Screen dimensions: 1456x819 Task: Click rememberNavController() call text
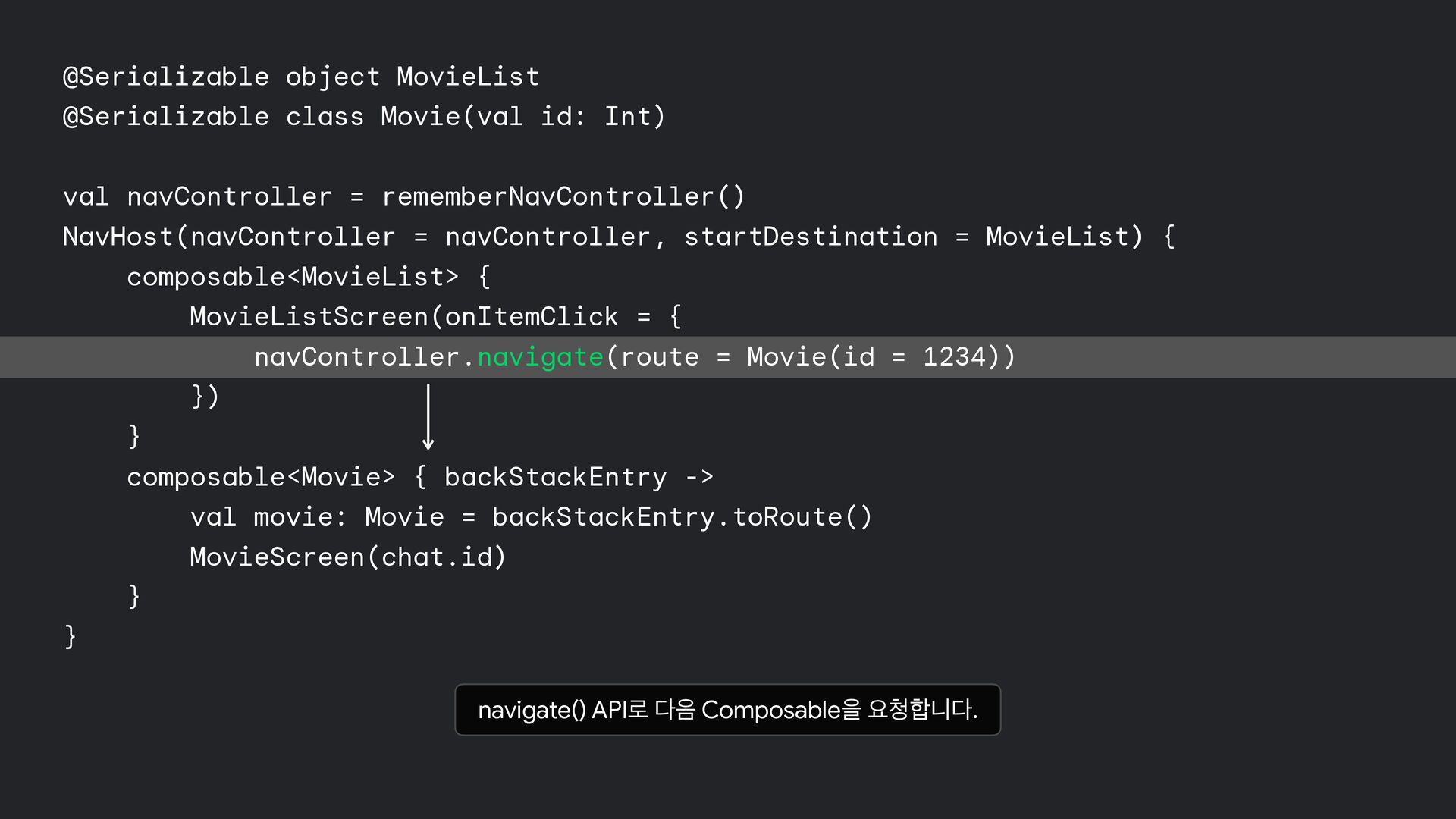(563, 197)
